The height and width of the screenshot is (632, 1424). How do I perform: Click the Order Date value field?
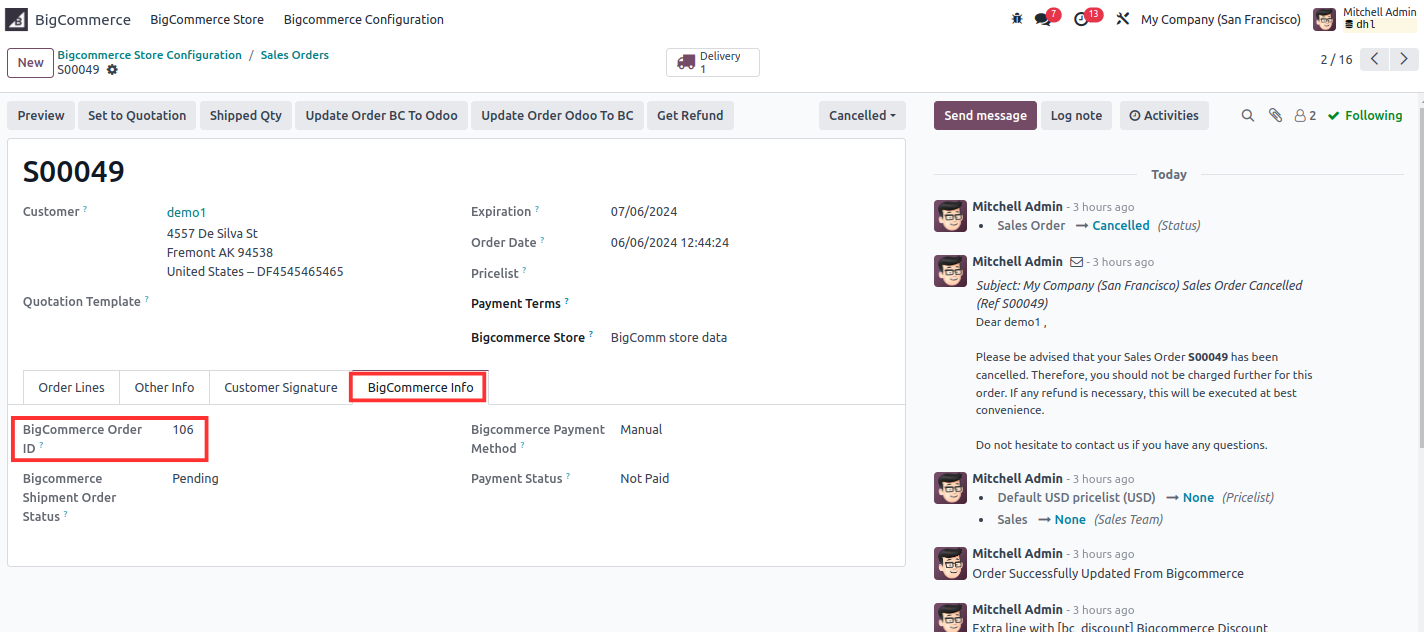point(670,243)
